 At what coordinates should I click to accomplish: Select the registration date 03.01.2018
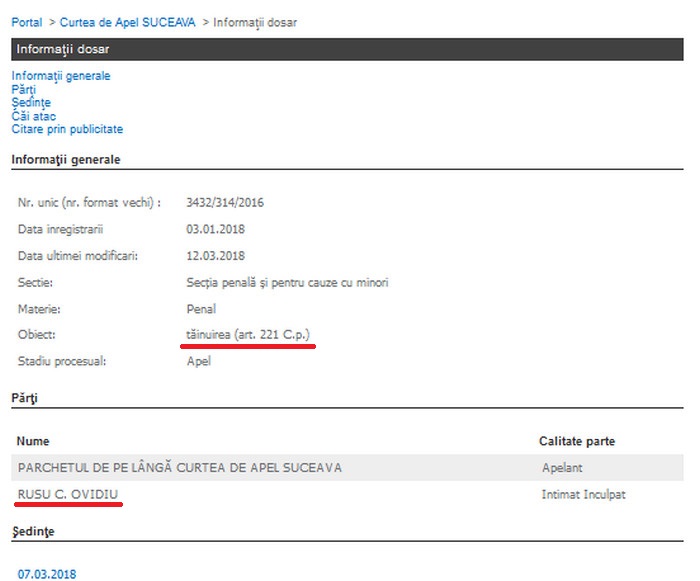(216, 229)
